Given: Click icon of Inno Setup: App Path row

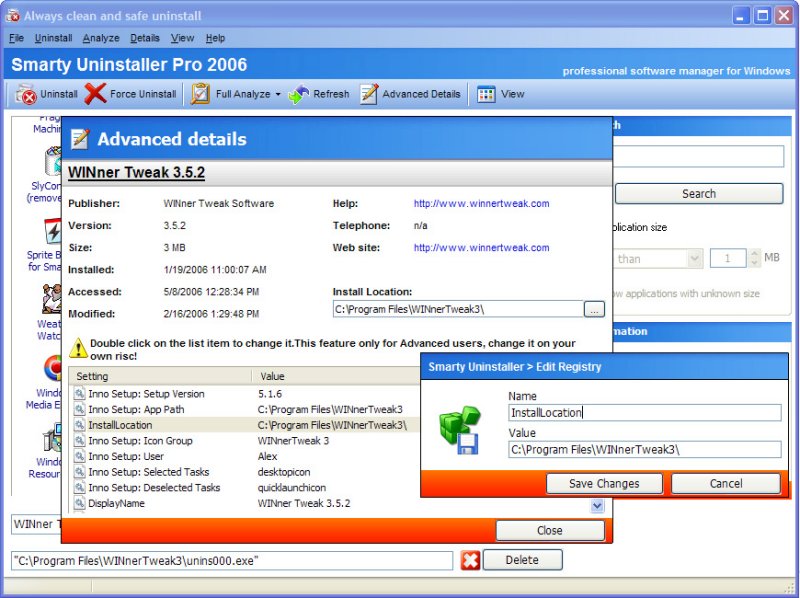Looking at the screenshot, I should click(80, 409).
